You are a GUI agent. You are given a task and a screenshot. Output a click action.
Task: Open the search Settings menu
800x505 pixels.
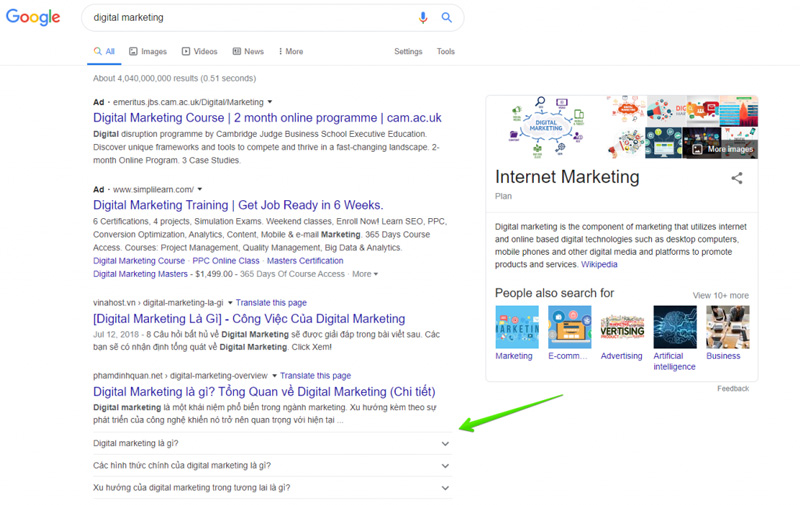click(408, 51)
